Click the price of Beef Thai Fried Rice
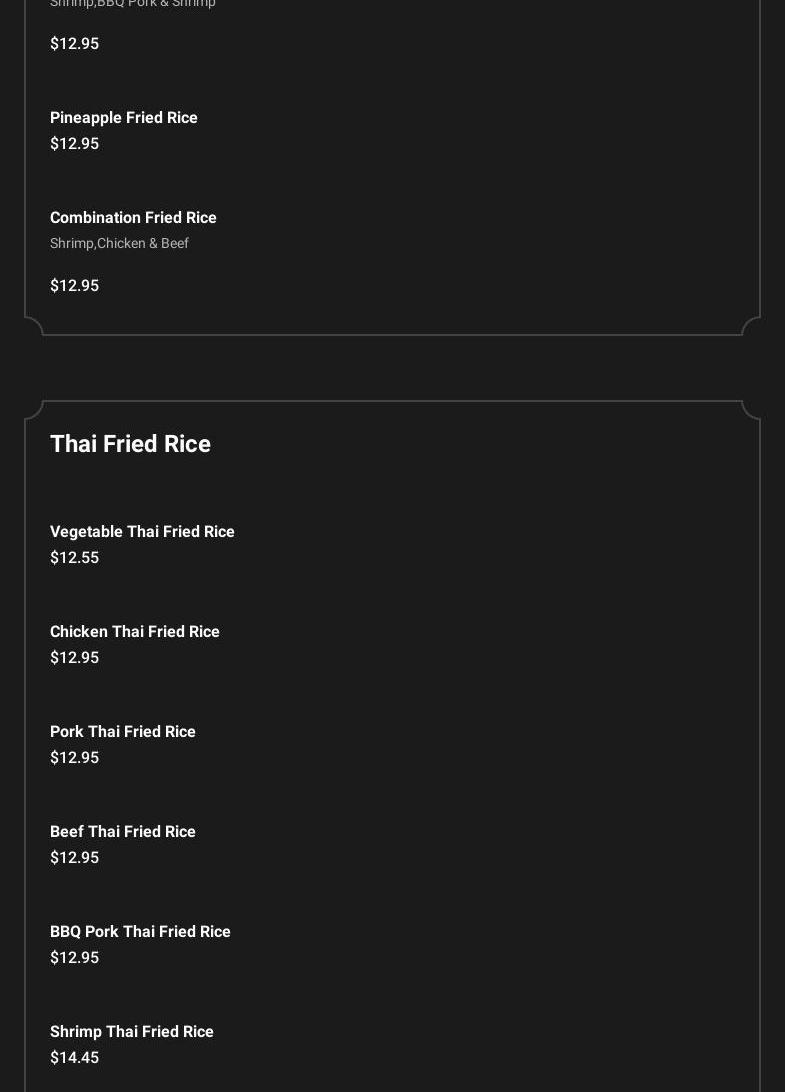 point(74,858)
